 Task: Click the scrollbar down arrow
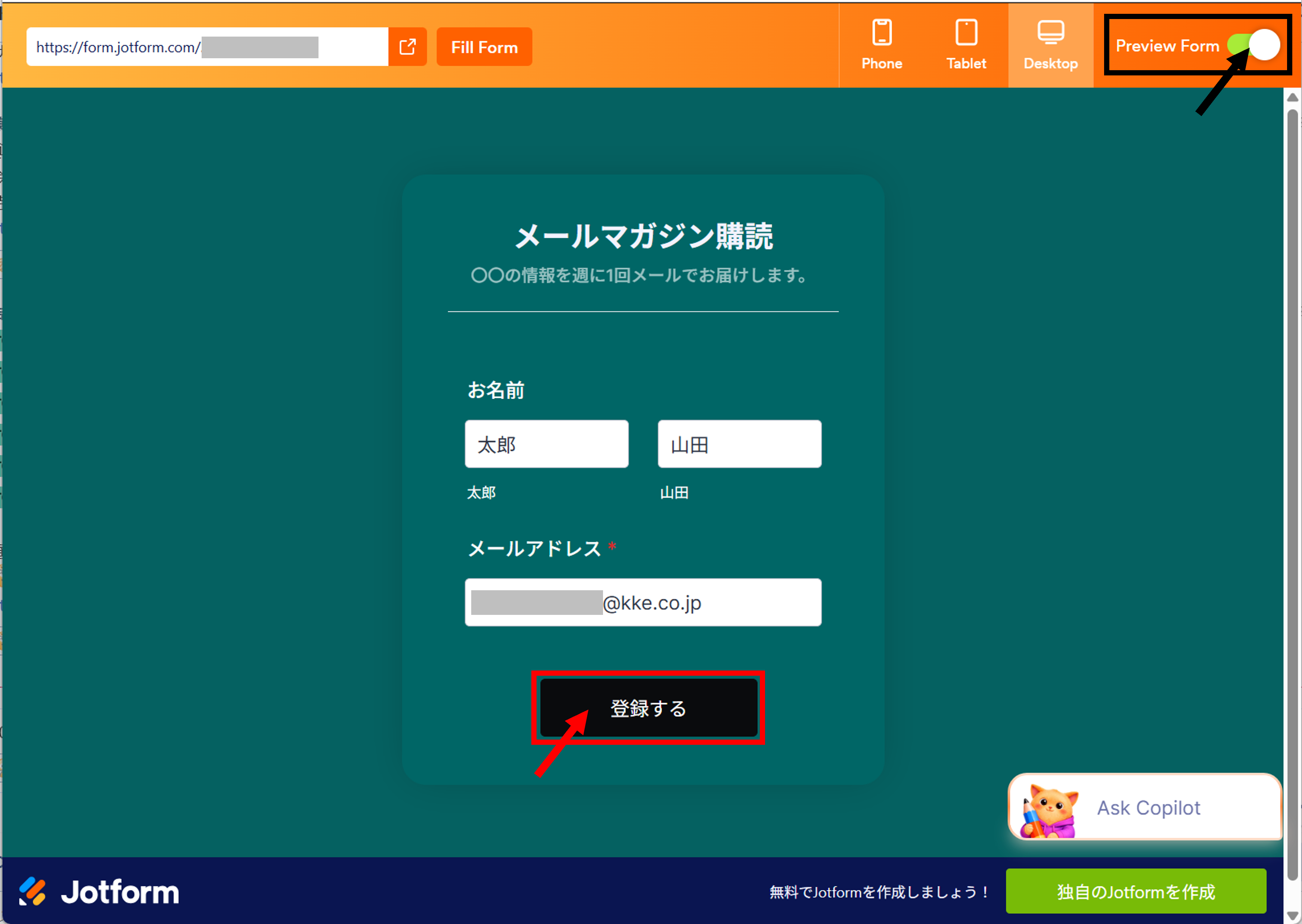1292,915
